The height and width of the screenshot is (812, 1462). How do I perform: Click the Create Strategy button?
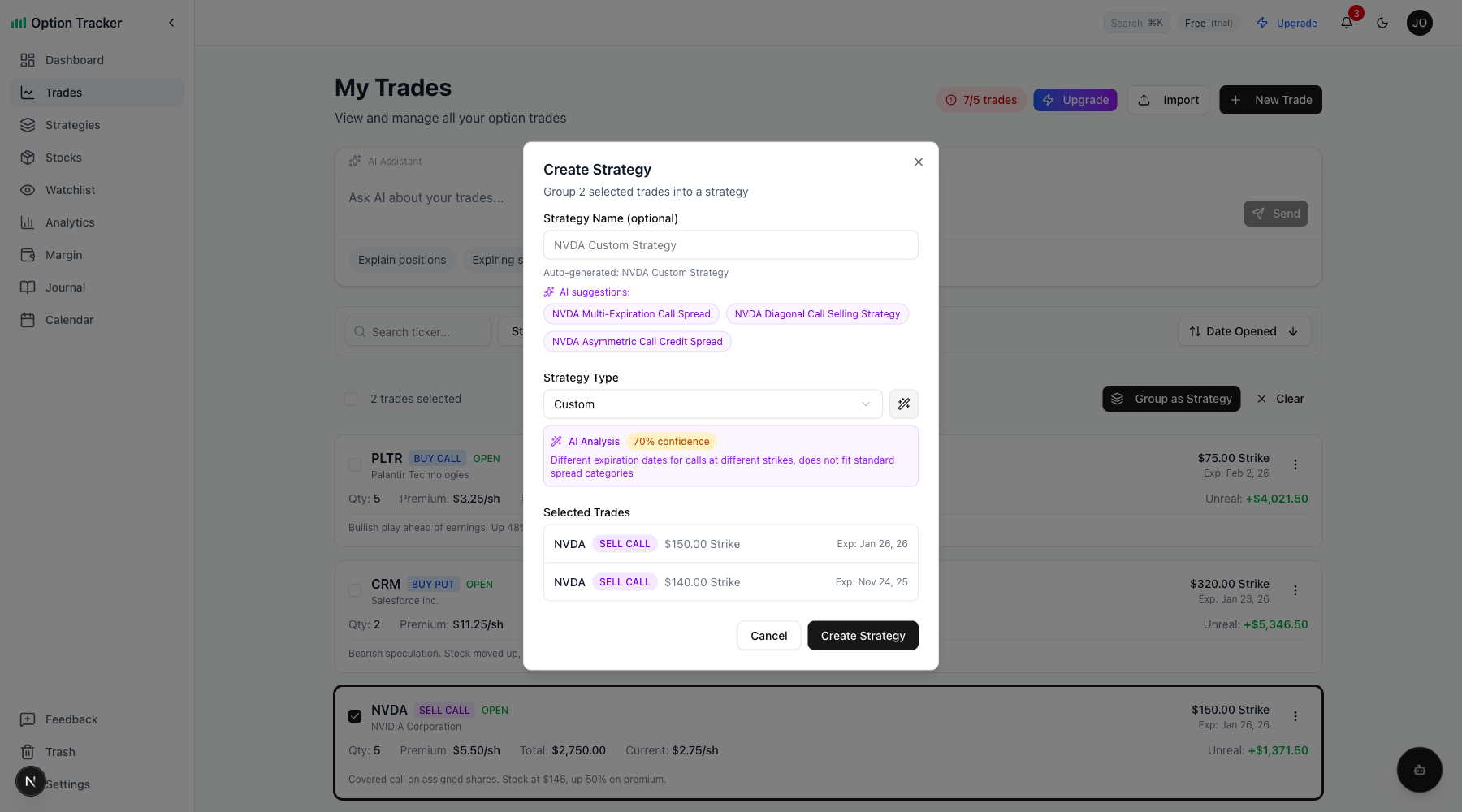point(863,636)
